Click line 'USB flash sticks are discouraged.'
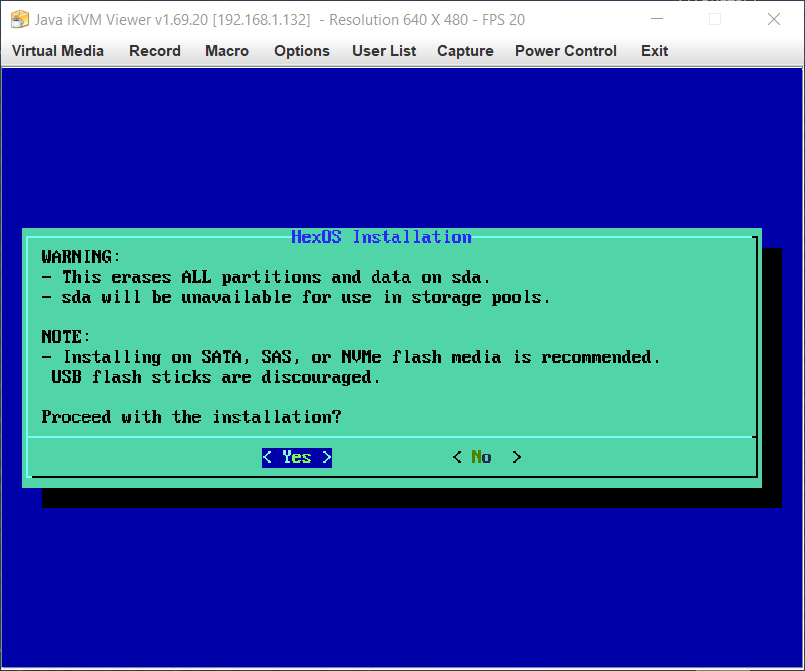Viewport: 805px width, 671px height. [x=216, y=377]
